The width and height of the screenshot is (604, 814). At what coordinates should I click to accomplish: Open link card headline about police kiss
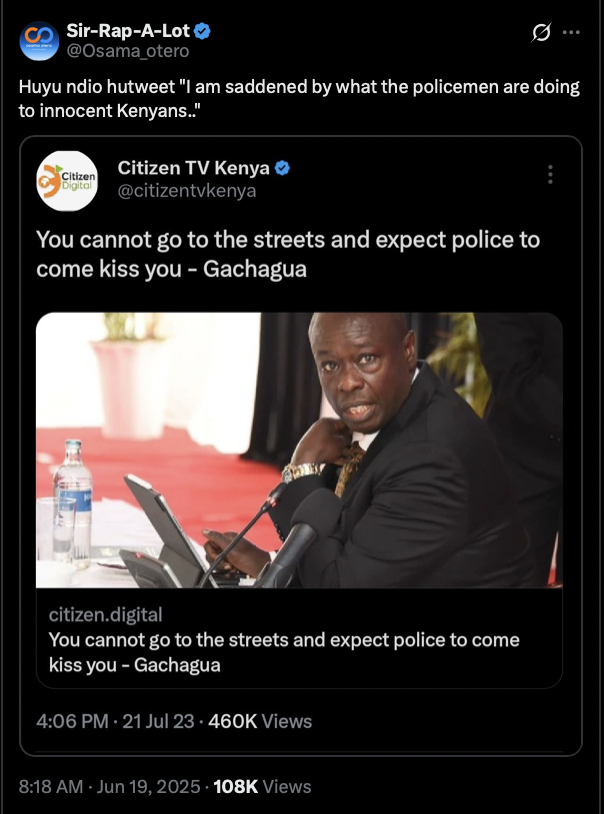point(284,652)
